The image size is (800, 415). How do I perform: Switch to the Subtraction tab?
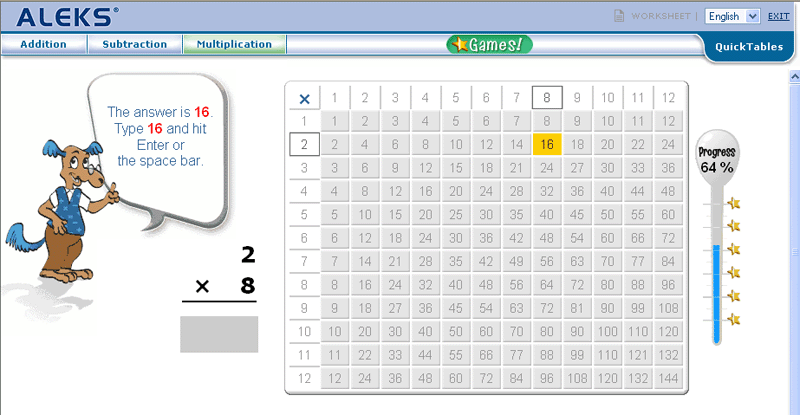click(x=135, y=44)
